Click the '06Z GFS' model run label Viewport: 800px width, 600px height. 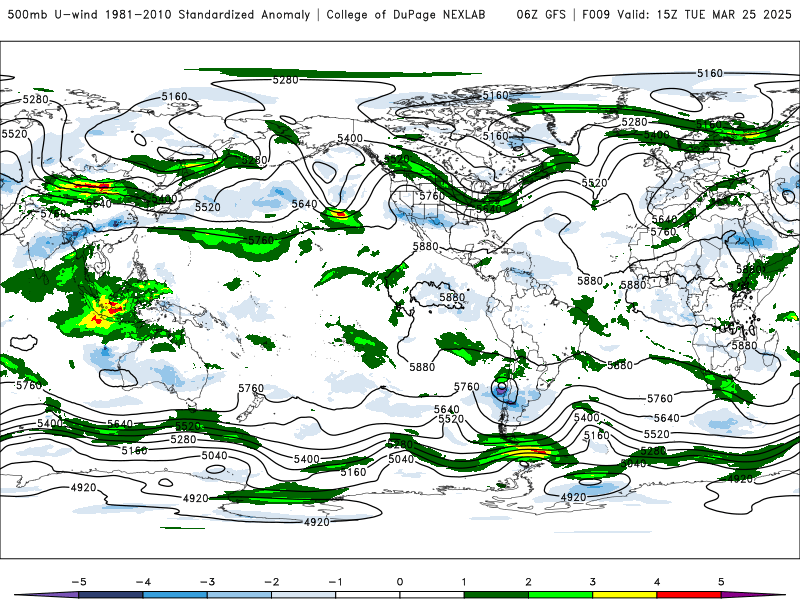click(x=541, y=14)
